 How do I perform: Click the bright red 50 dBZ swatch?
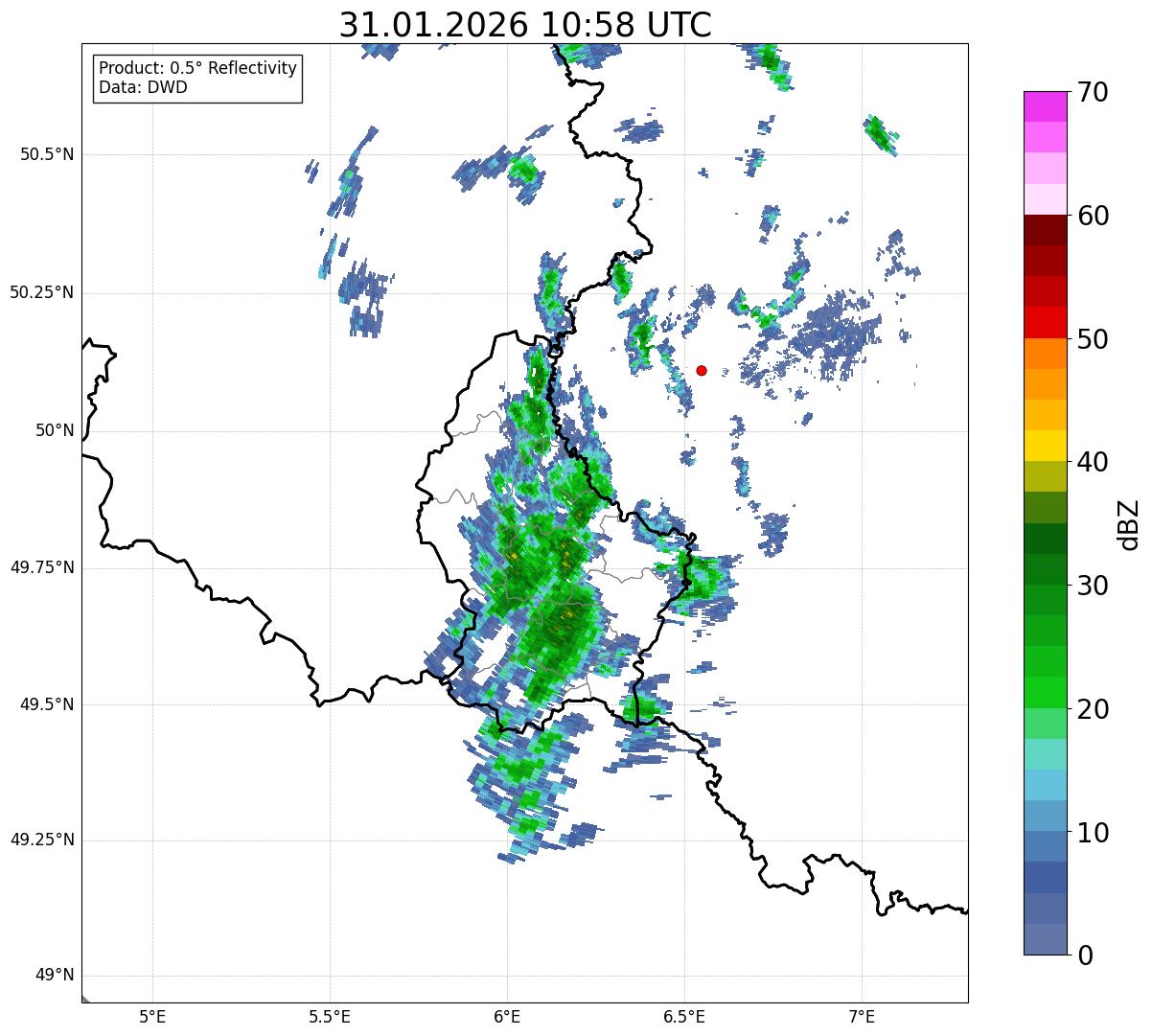click(x=1046, y=323)
